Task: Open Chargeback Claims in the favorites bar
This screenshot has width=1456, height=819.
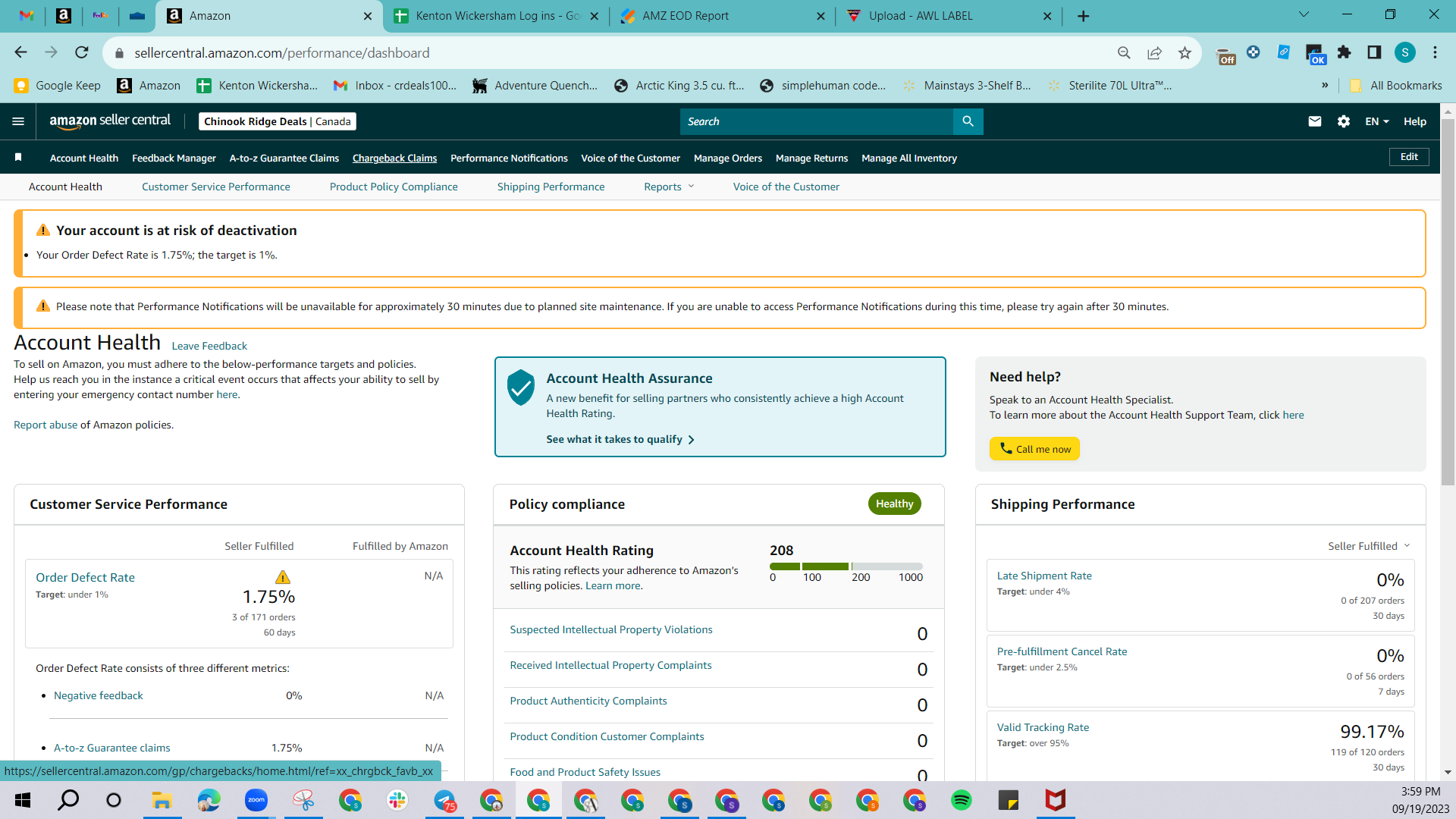Action: pyautogui.click(x=394, y=158)
